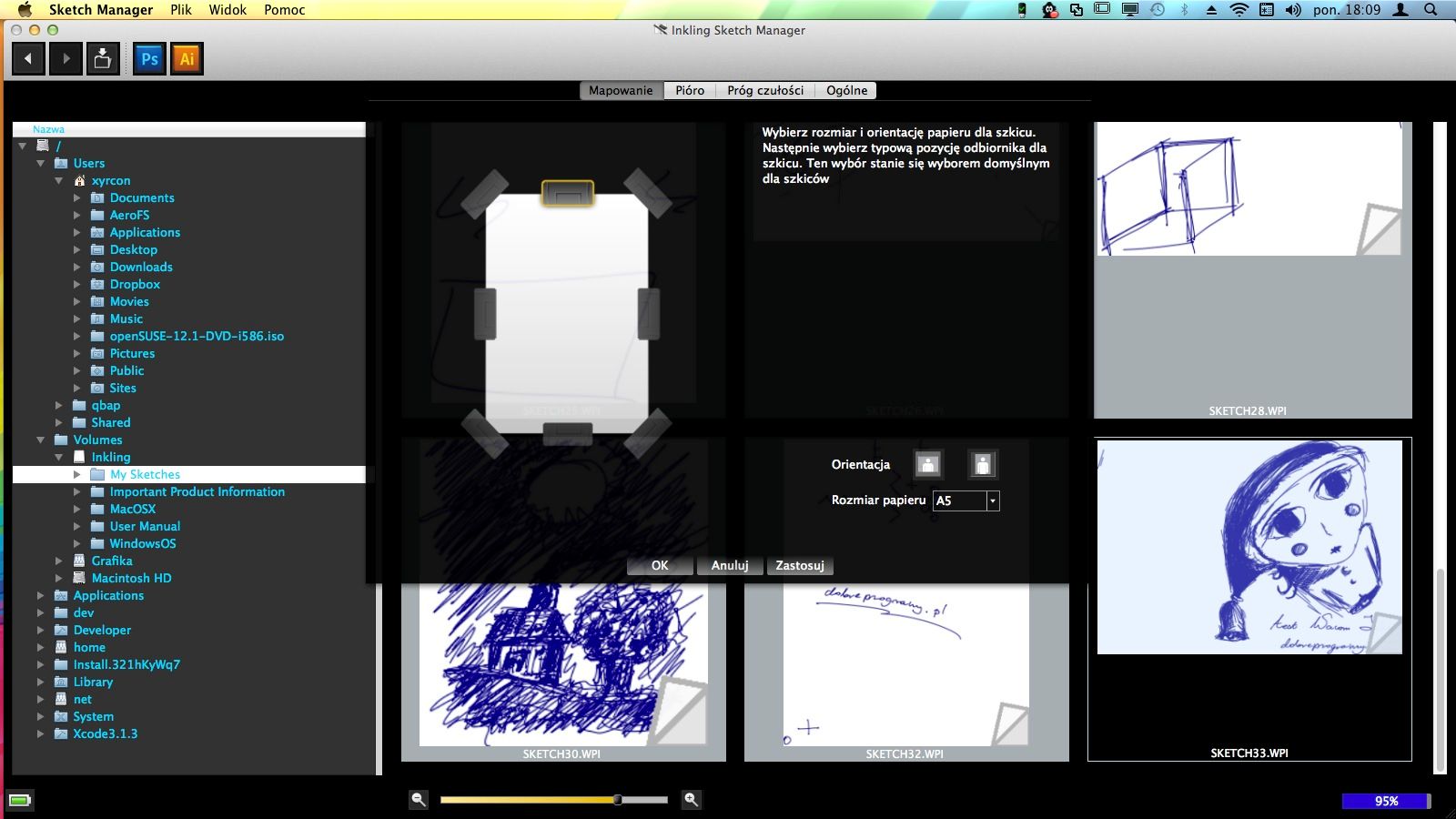1456x819 pixels.
Task: Switch to the Mapowanie tab
Action: 621,90
